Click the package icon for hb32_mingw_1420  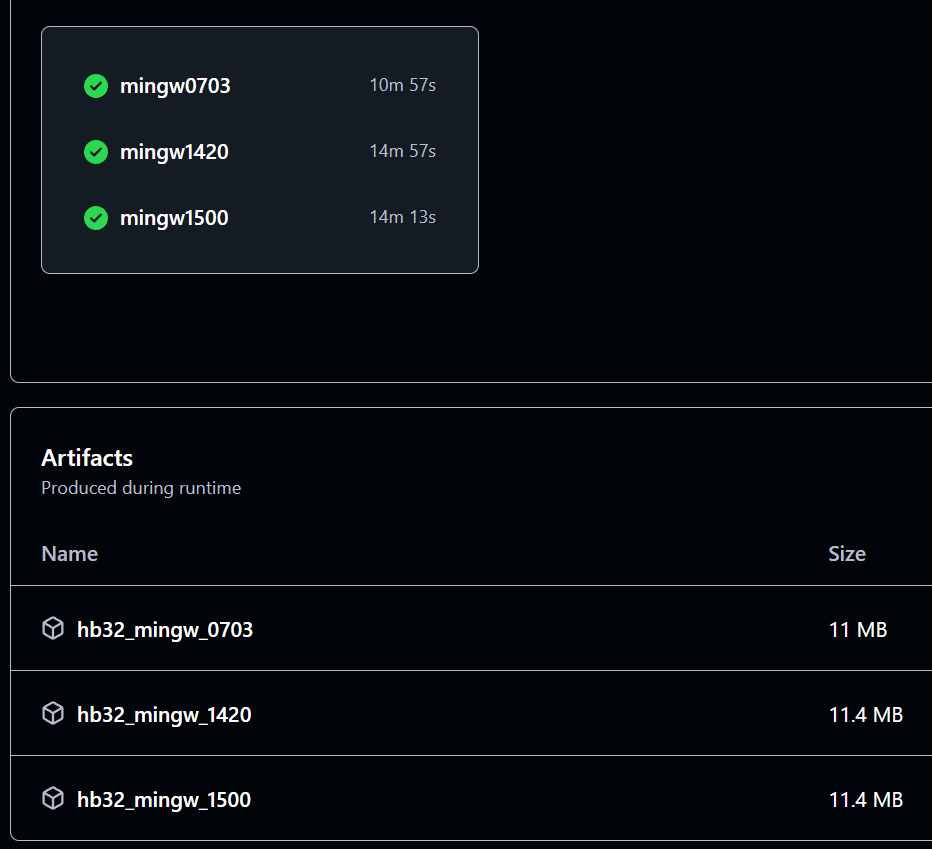coord(53,714)
